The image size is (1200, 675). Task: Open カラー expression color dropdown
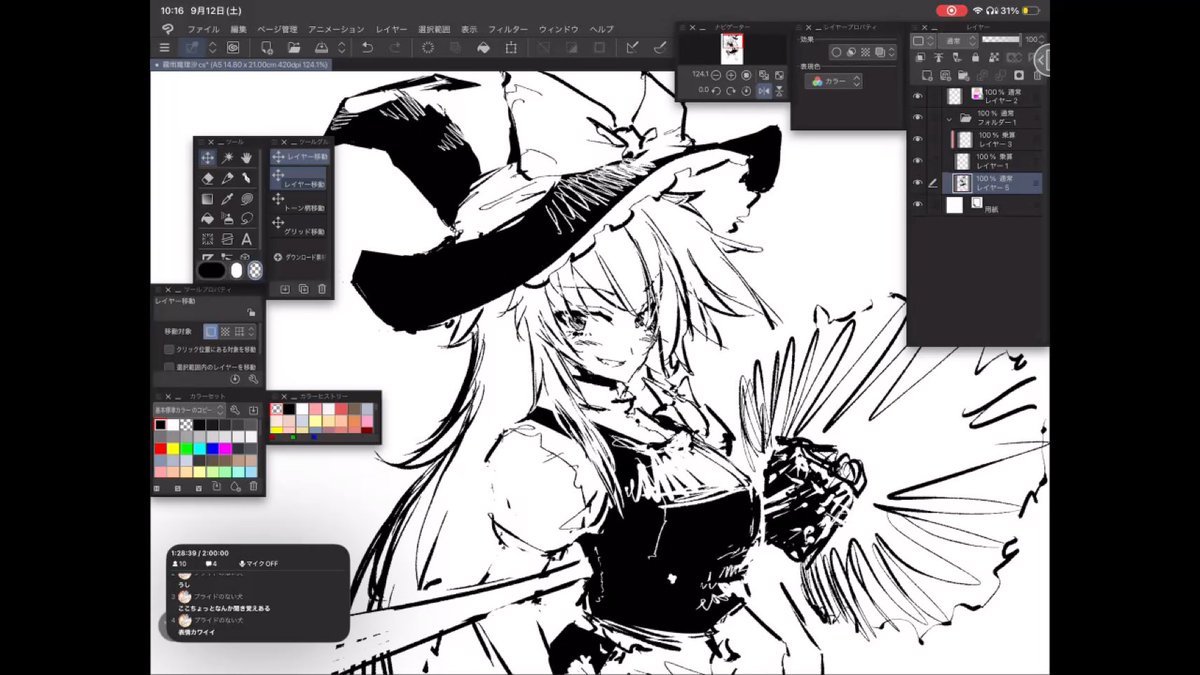pyautogui.click(x=834, y=81)
